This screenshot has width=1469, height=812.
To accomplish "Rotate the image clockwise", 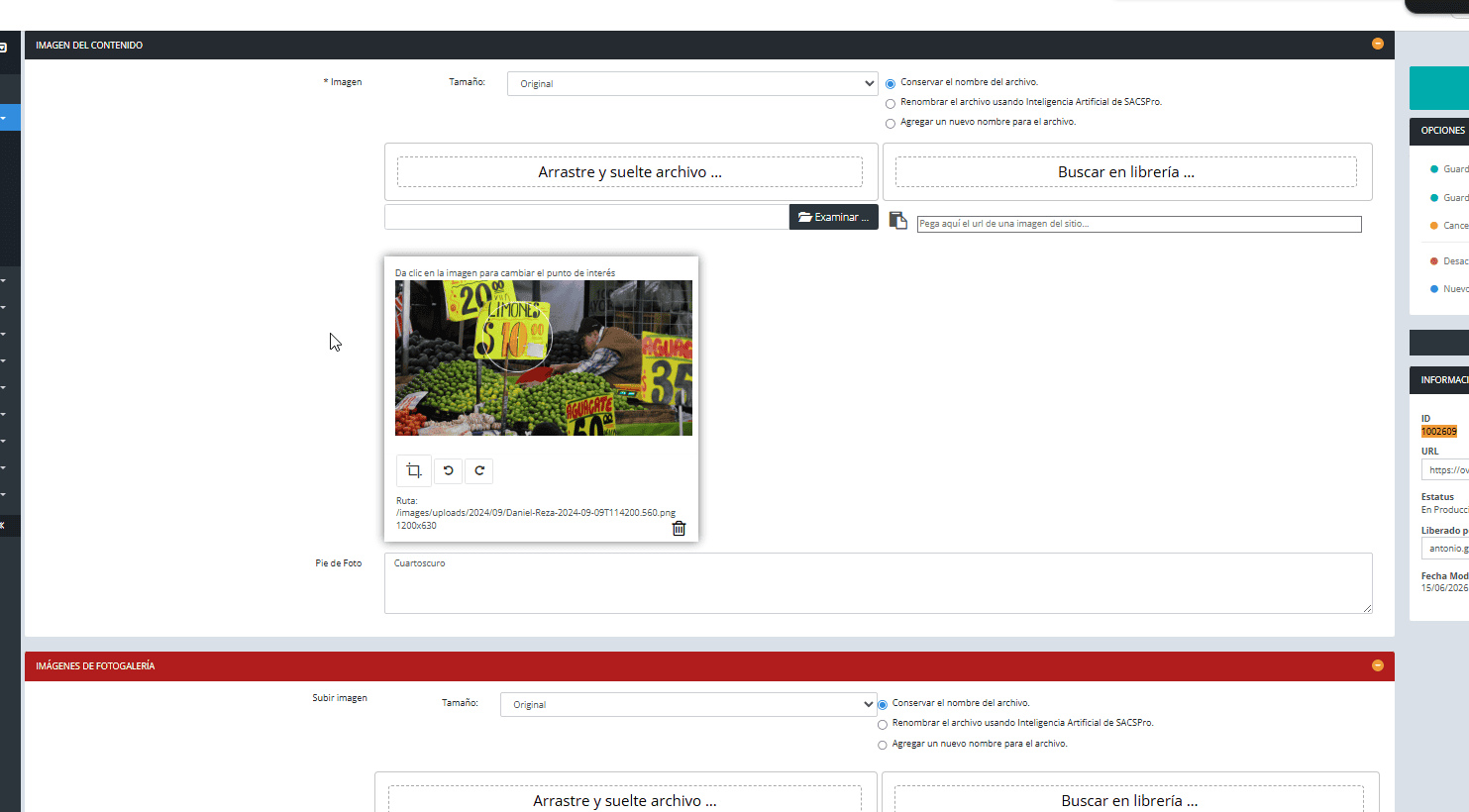I will [479, 470].
